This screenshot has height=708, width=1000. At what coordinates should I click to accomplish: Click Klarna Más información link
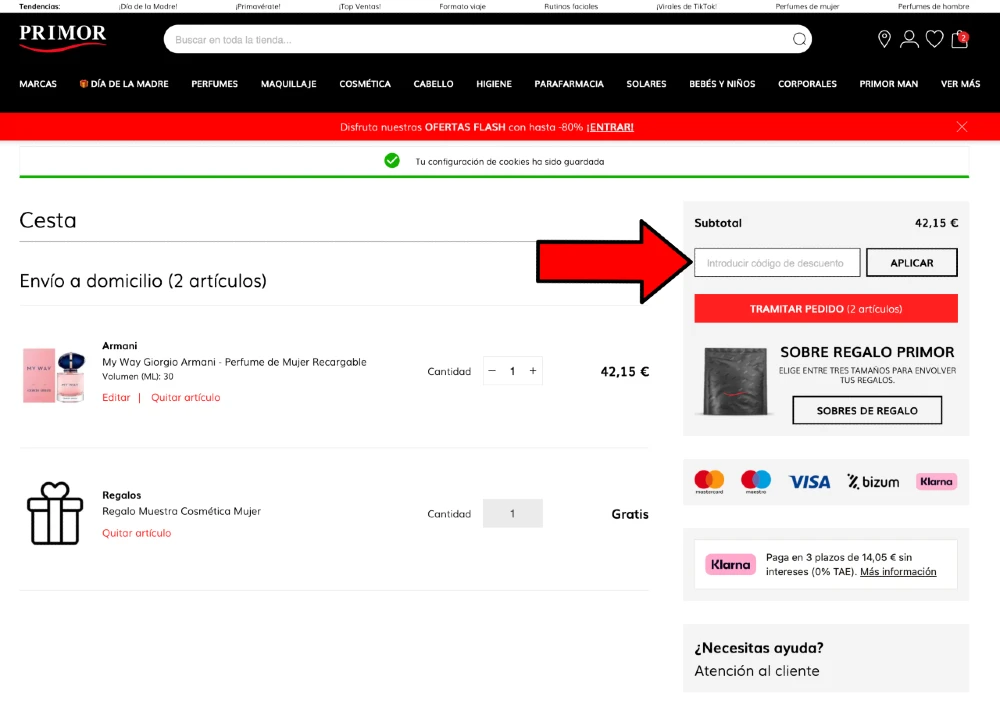[898, 572]
